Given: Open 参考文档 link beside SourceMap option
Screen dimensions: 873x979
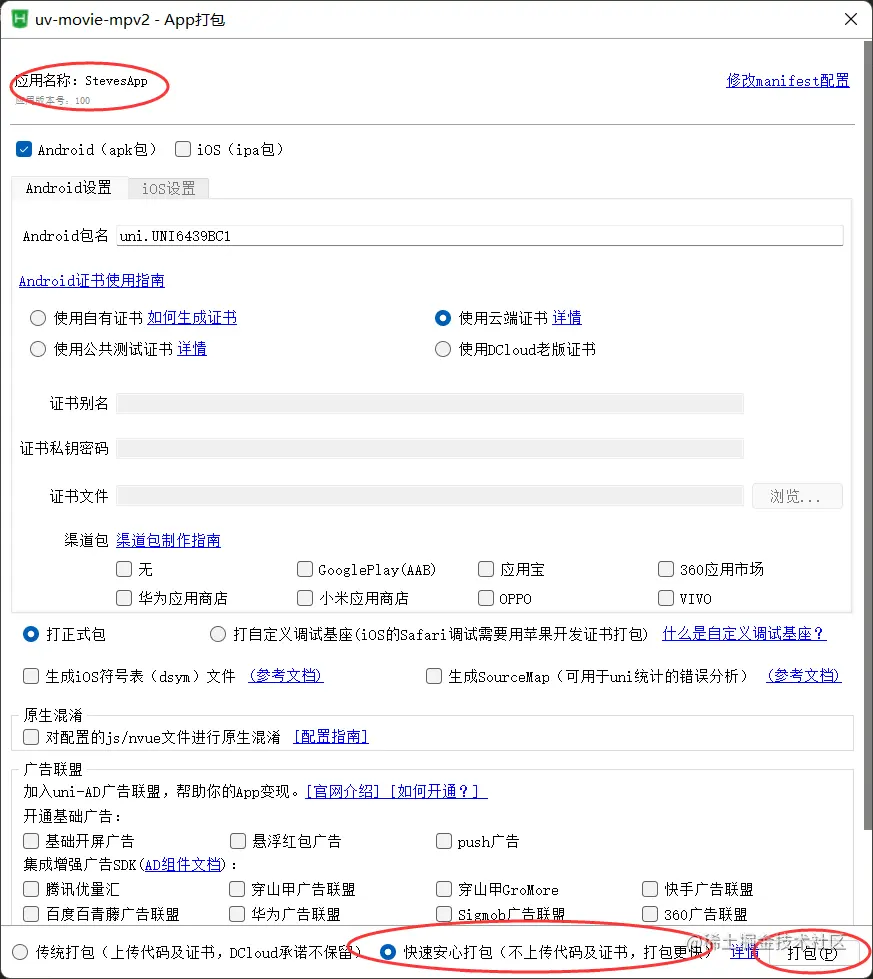Looking at the screenshot, I should coord(804,676).
